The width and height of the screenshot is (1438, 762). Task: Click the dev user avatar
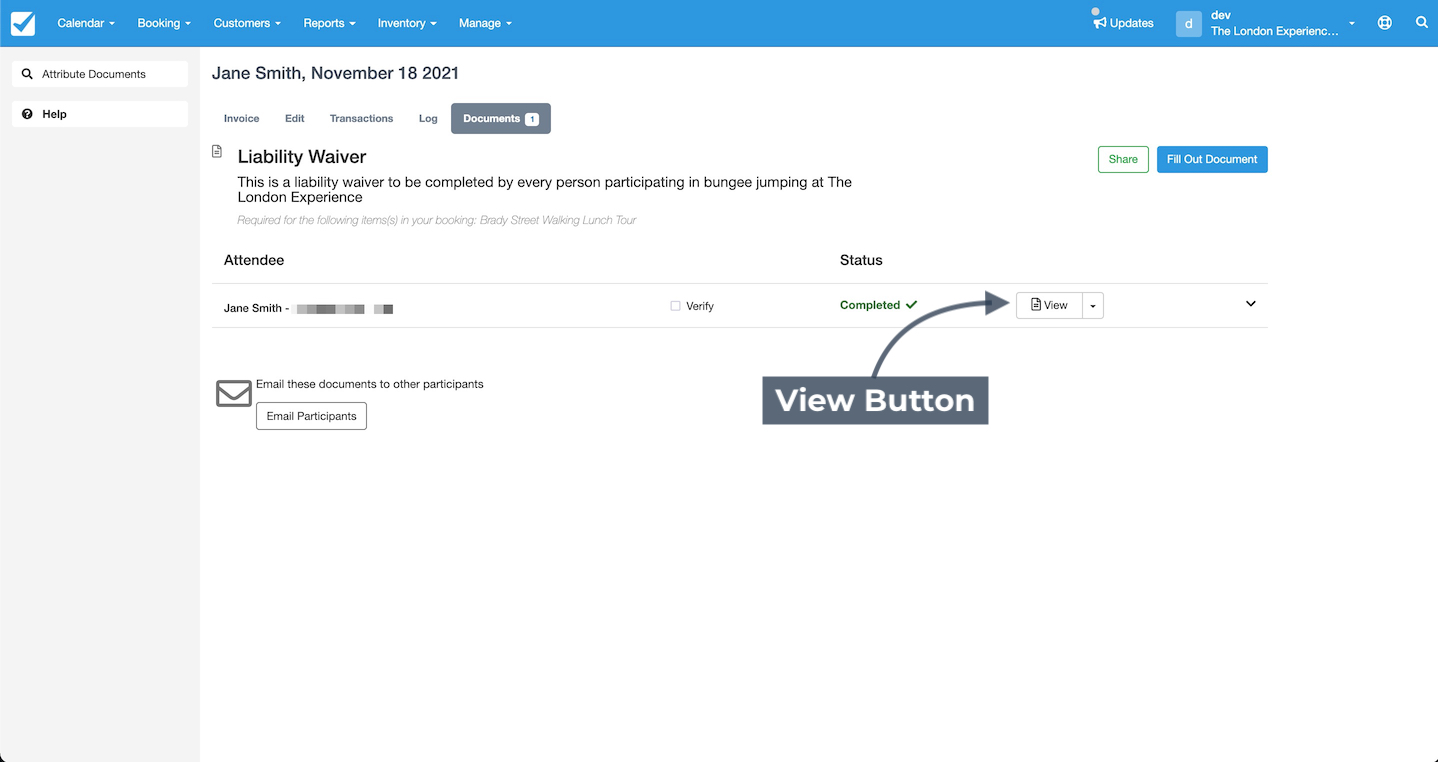pos(1188,23)
